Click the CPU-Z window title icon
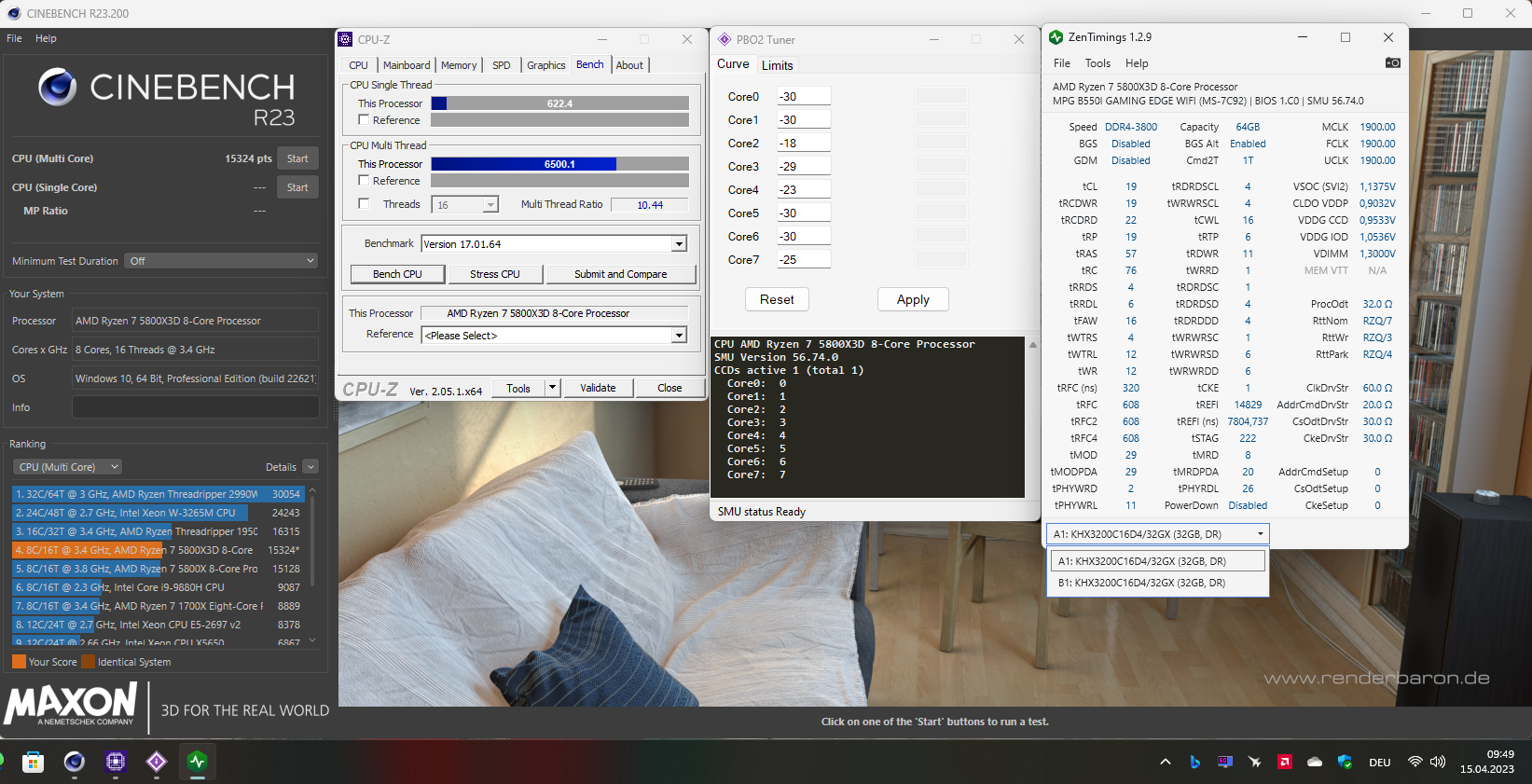The image size is (1532, 784). (x=346, y=39)
